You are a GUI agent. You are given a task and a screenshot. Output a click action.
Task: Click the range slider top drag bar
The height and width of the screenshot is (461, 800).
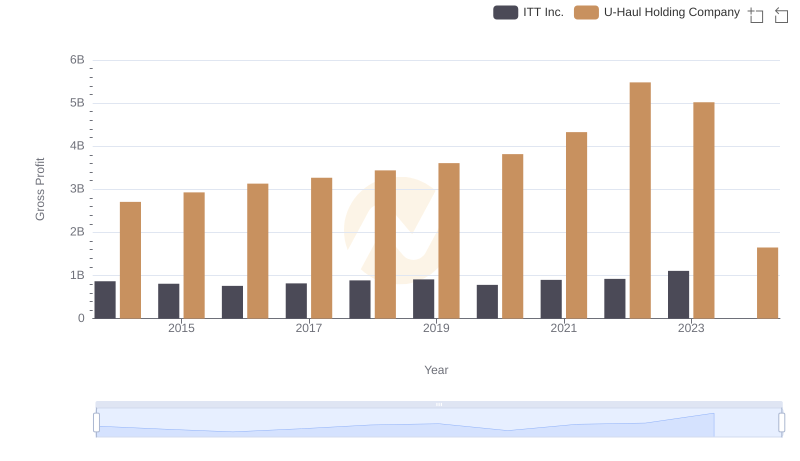439,404
